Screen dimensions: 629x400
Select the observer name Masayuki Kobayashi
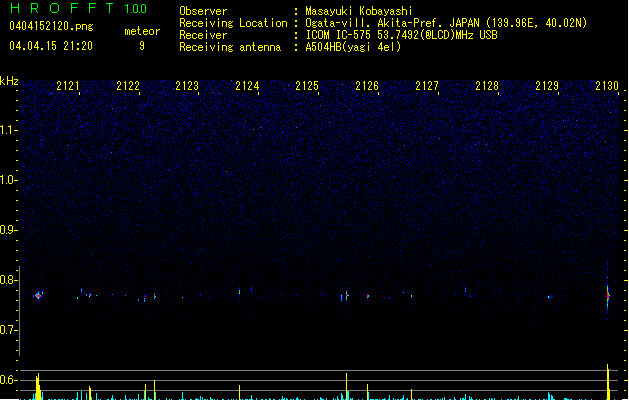click(x=359, y=11)
